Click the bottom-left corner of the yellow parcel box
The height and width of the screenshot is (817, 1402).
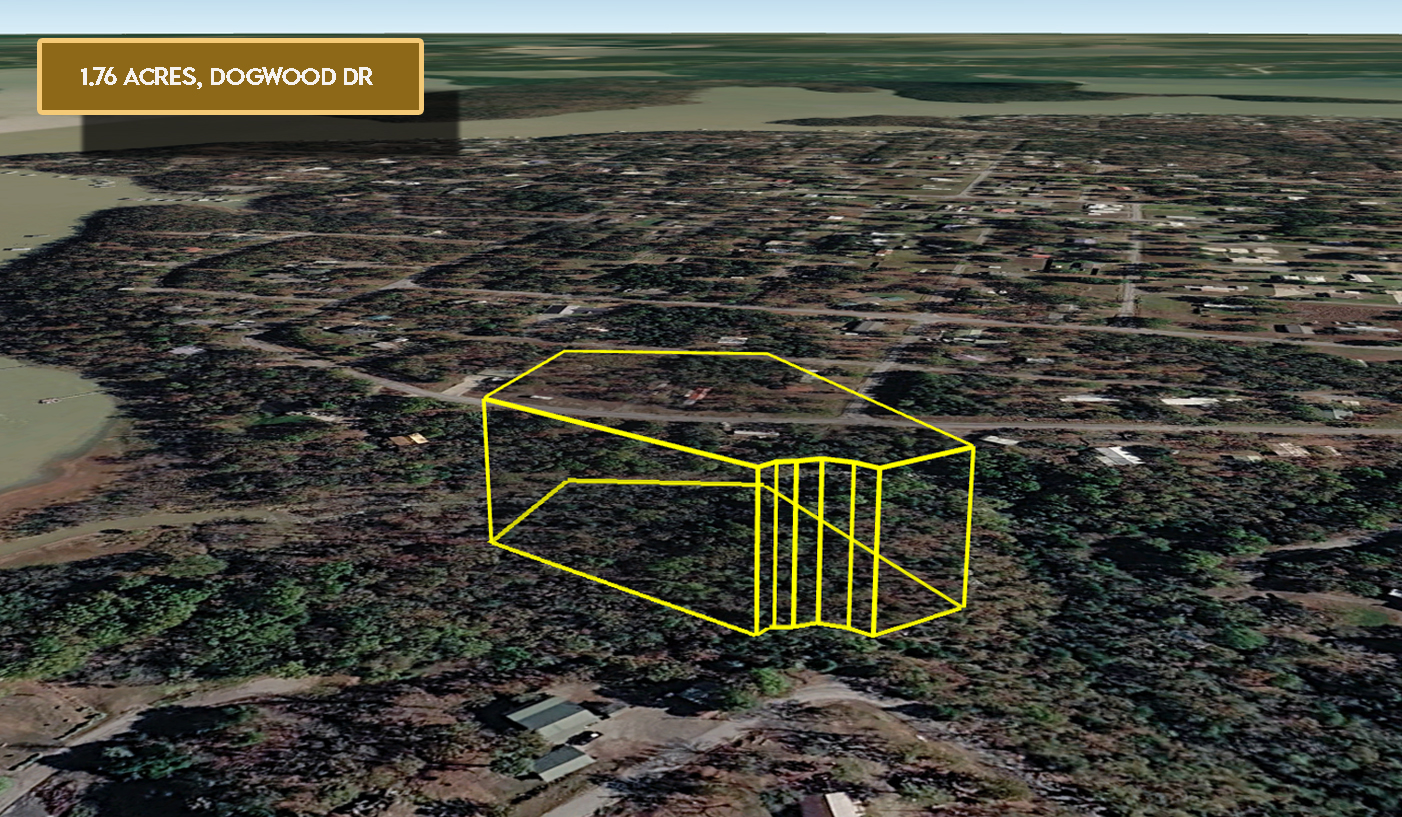point(492,542)
